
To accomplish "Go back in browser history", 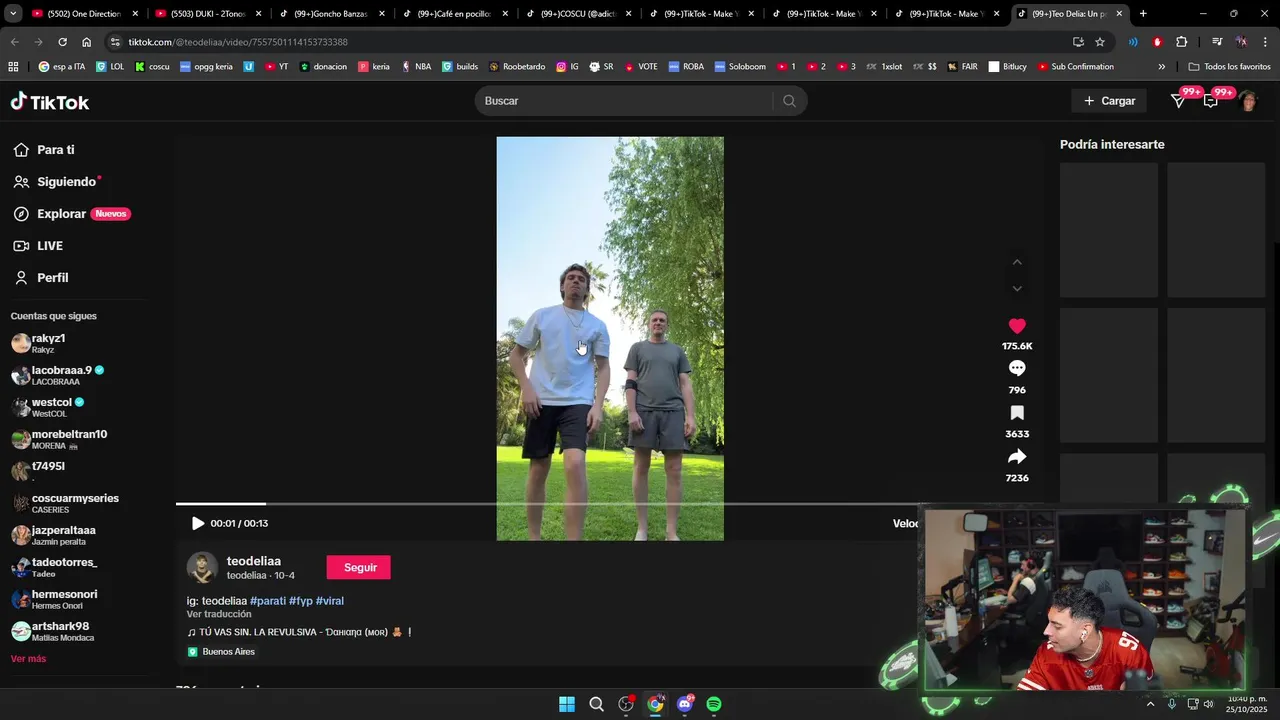I will (14, 42).
